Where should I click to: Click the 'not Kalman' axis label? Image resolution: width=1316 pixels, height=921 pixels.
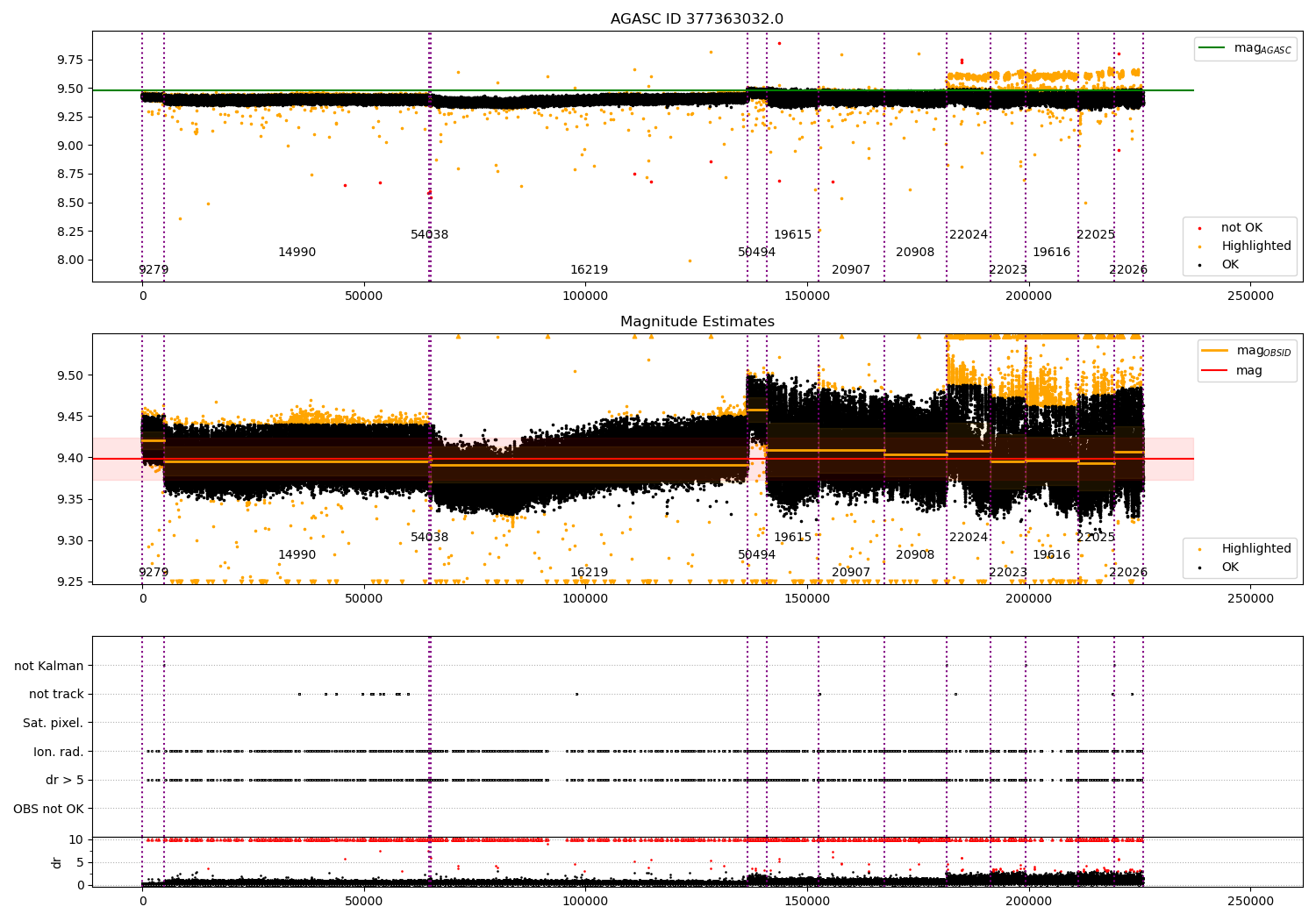coord(49,666)
